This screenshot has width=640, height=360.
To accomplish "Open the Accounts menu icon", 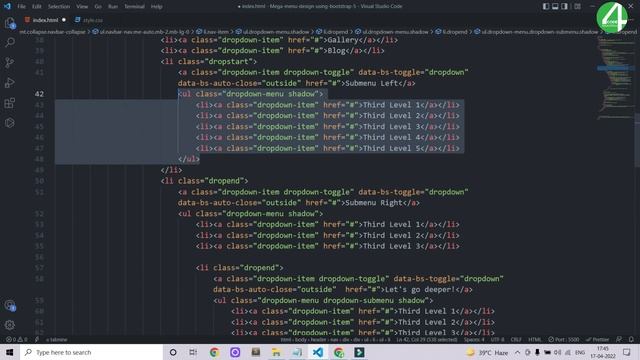I will point(10,305).
